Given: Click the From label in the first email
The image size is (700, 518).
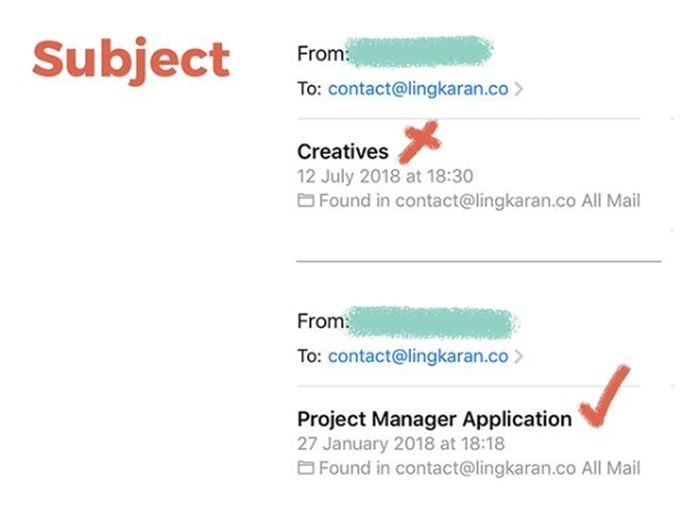Looking at the screenshot, I should [x=321, y=54].
